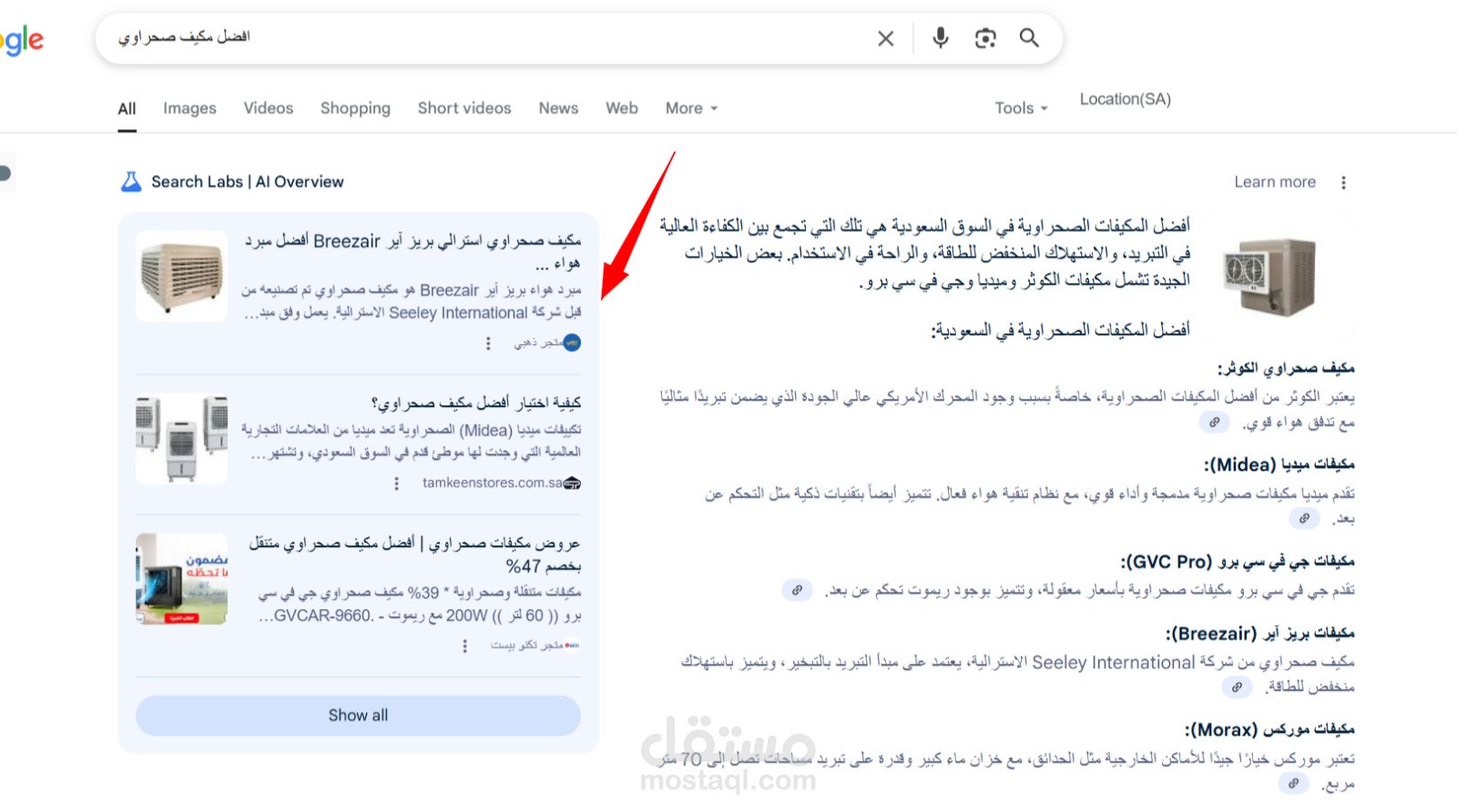Image resolution: width=1457 pixels, height=812 pixels.
Task: Click the heading 'مكيفات موركس (Morax)'
Action: [1269, 730]
